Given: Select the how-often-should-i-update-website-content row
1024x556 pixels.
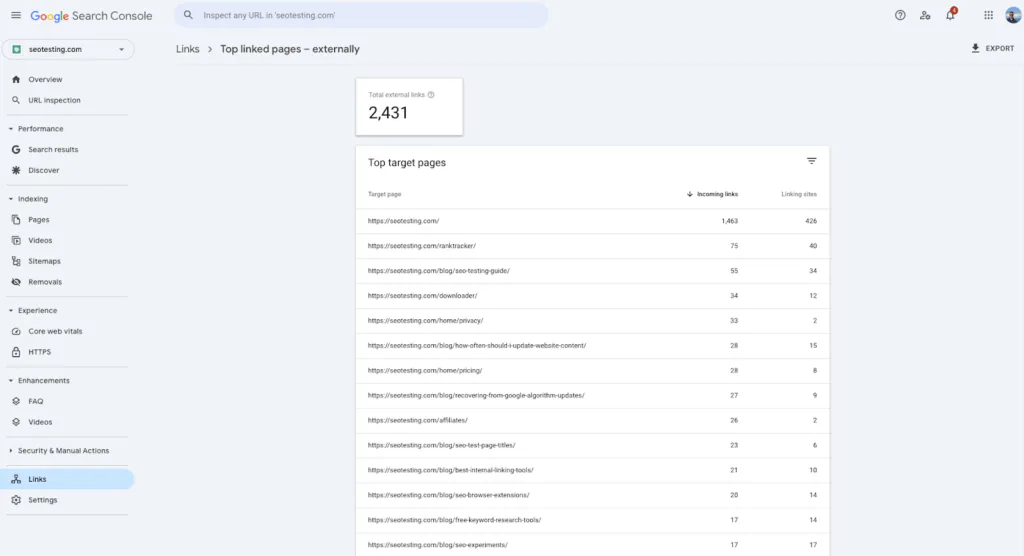Looking at the screenshot, I should click(x=592, y=346).
